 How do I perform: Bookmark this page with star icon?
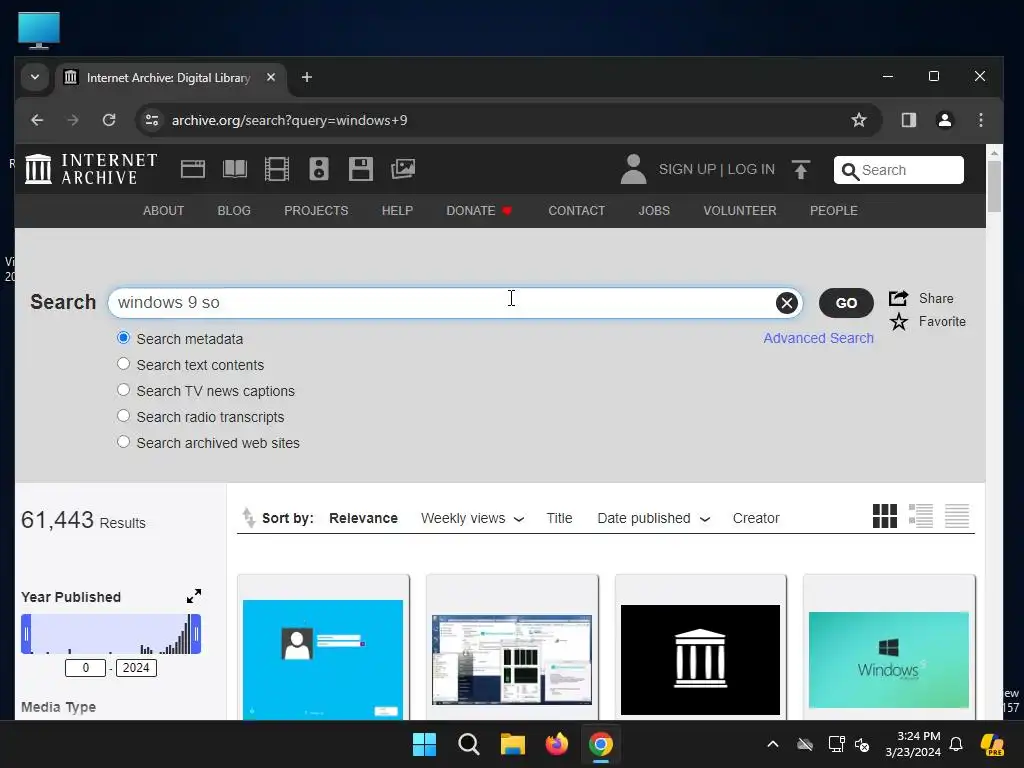tap(859, 120)
